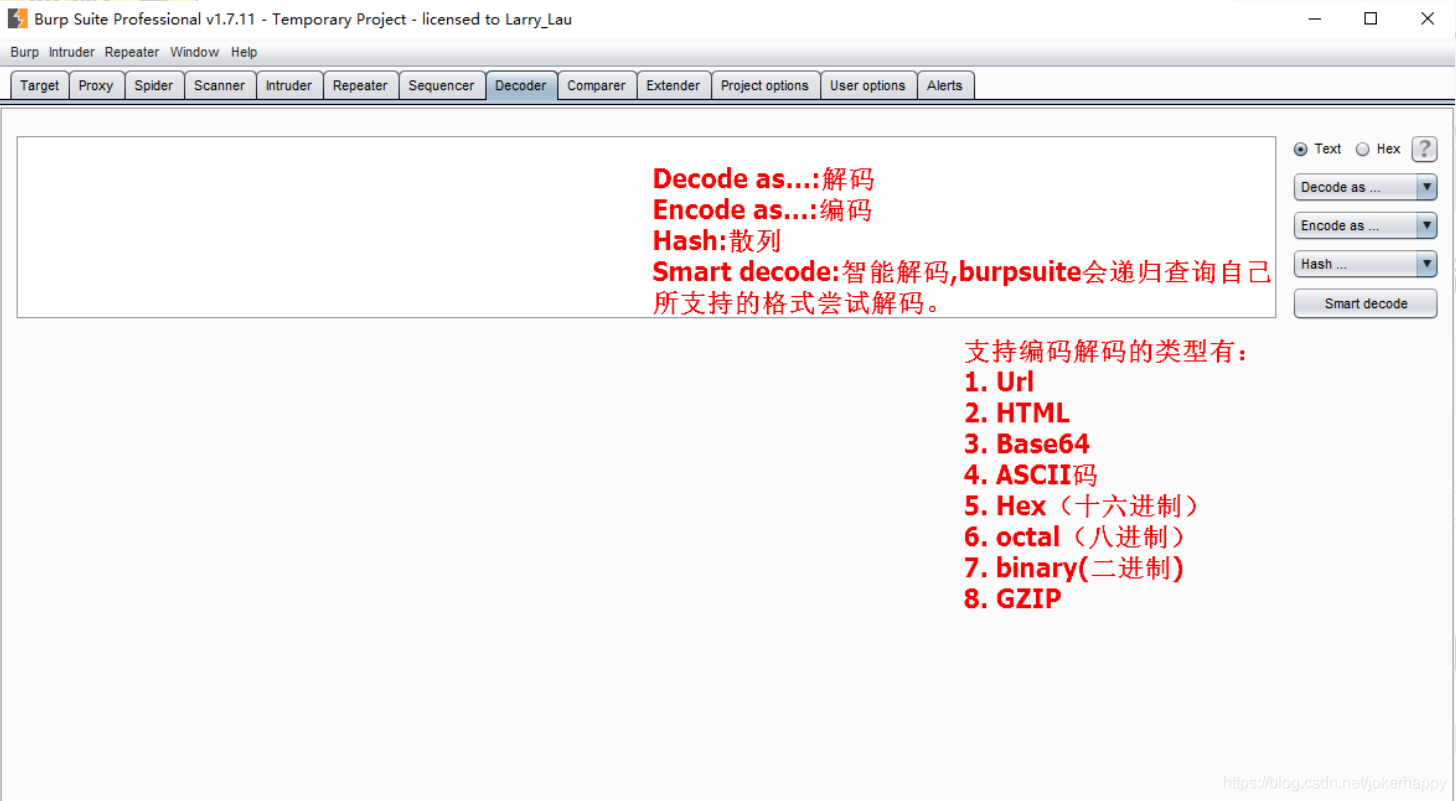Click the Burp Suite logo in title bar
Image resolution: width=1456 pixels, height=801 pixels.
click(17, 18)
